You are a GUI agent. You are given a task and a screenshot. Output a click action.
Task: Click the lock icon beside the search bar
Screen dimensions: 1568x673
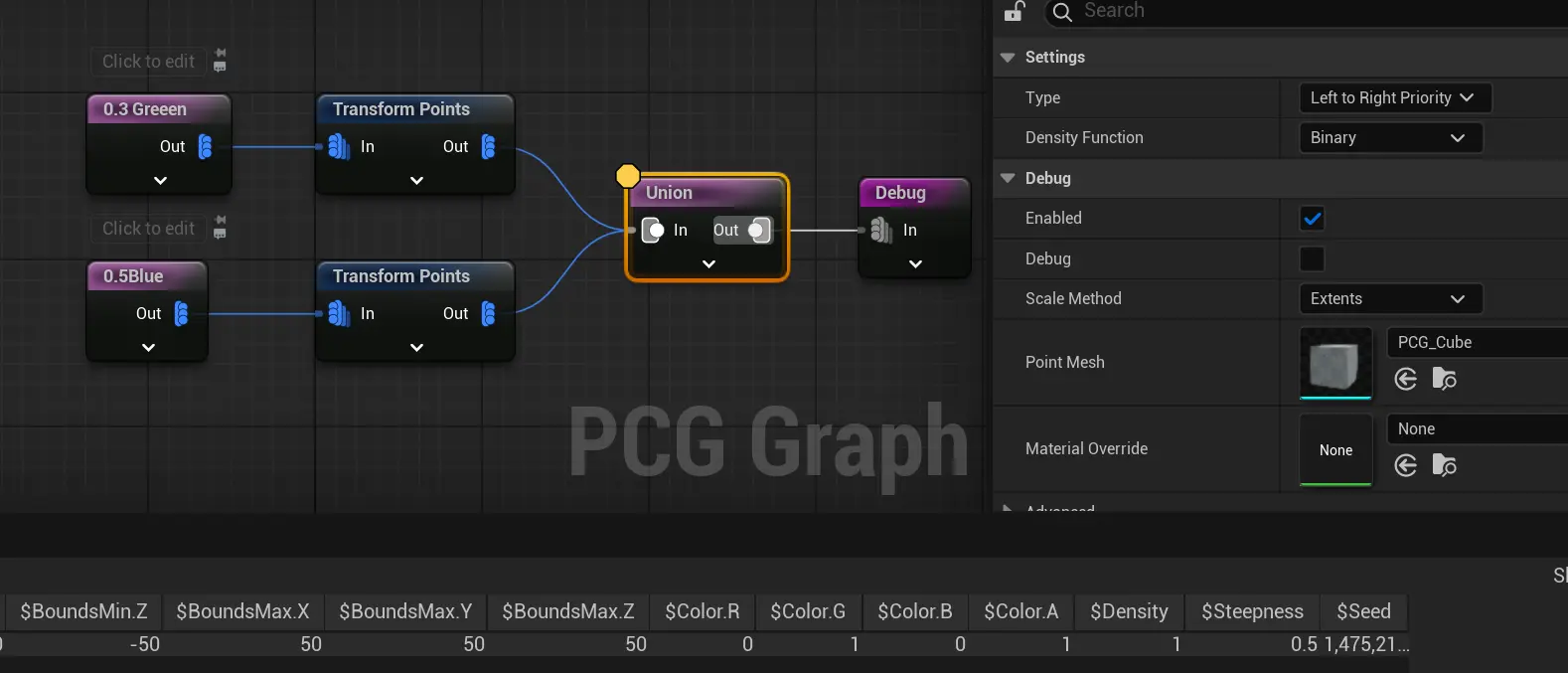point(1014,12)
